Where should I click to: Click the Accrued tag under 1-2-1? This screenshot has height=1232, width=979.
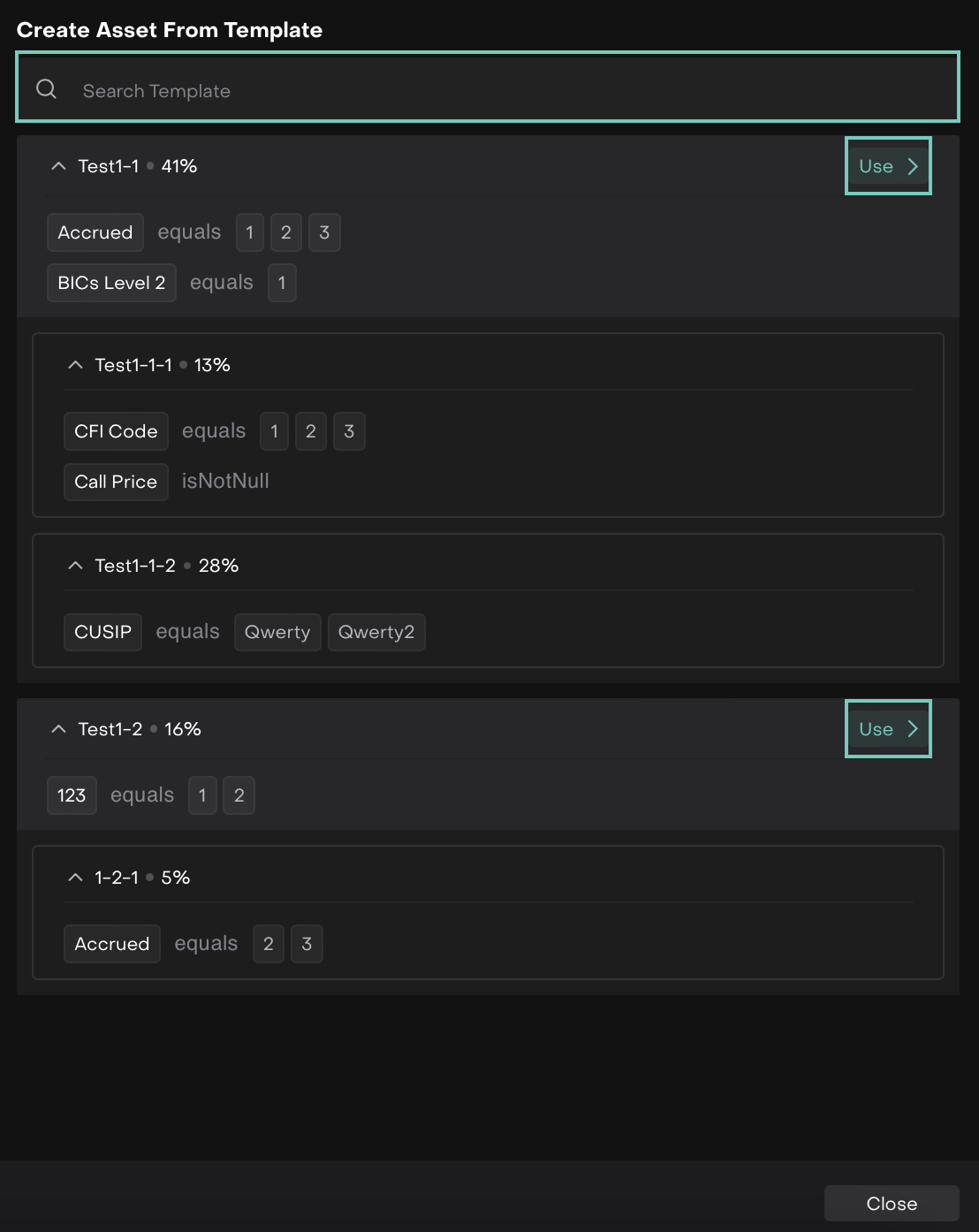pos(112,944)
